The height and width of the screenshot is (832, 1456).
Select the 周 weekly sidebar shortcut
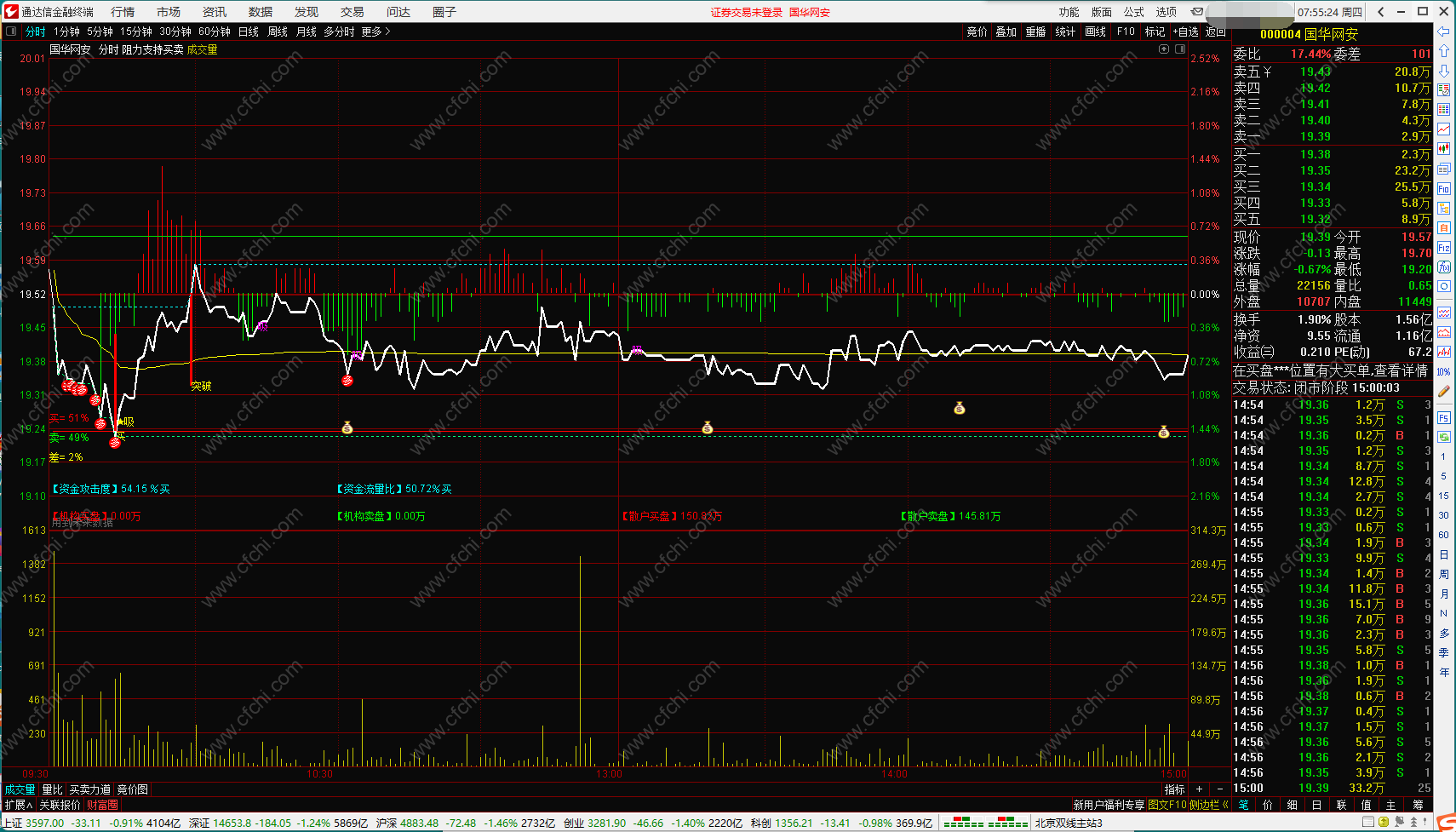pyautogui.click(x=1444, y=574)
